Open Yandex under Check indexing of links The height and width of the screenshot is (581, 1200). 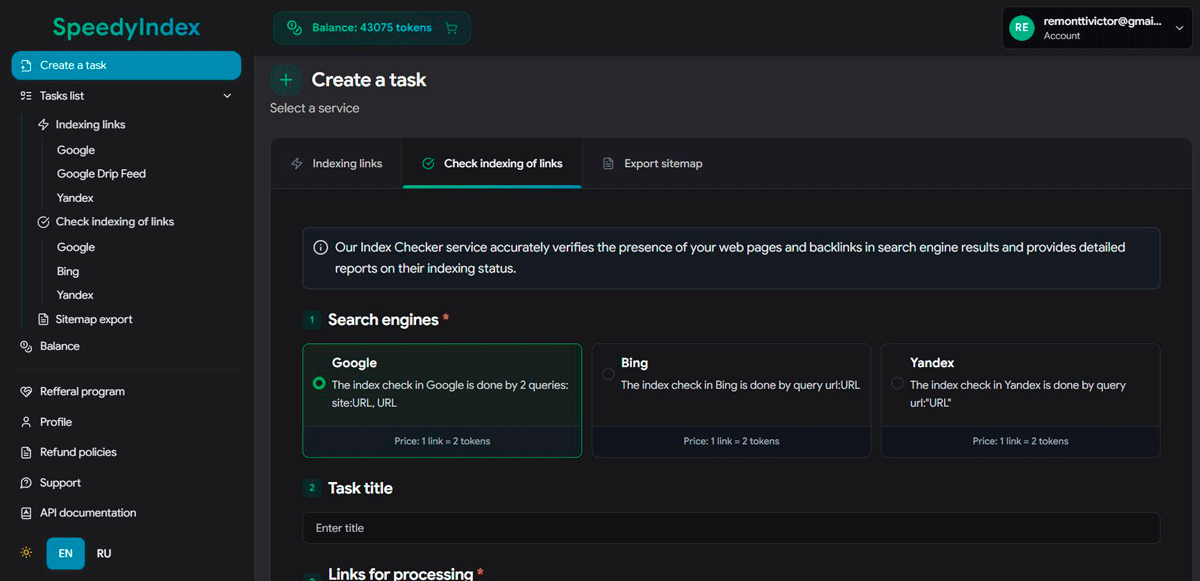75,295
